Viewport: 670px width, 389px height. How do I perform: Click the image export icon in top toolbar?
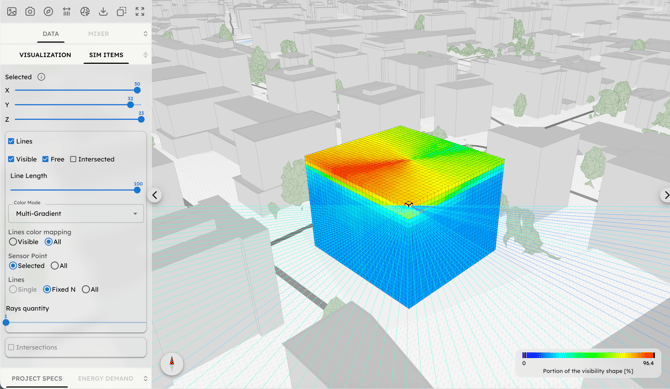[x=12, y=12]
